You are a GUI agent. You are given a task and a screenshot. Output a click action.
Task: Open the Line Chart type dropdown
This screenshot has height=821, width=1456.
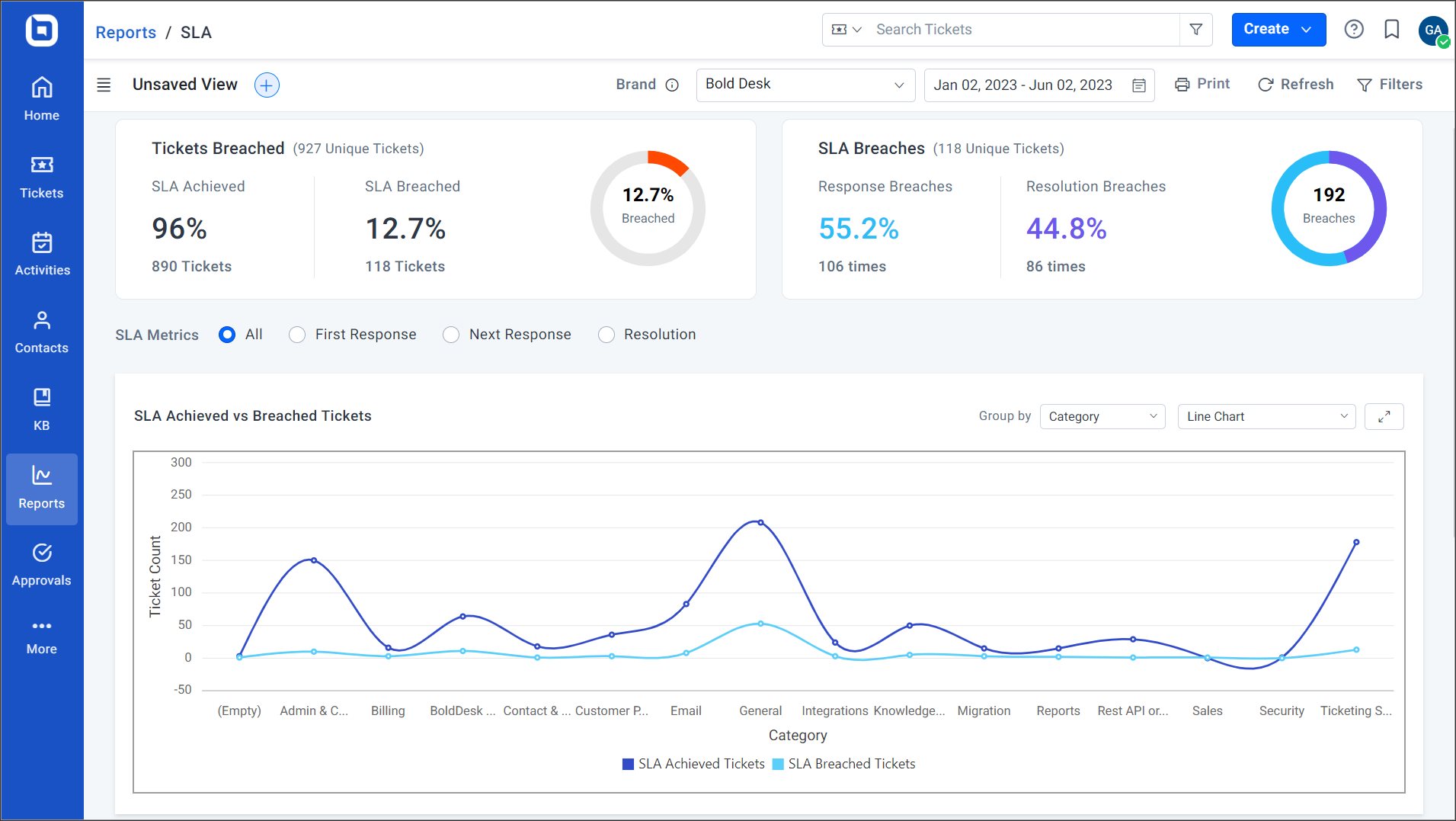click(1266, 416)
